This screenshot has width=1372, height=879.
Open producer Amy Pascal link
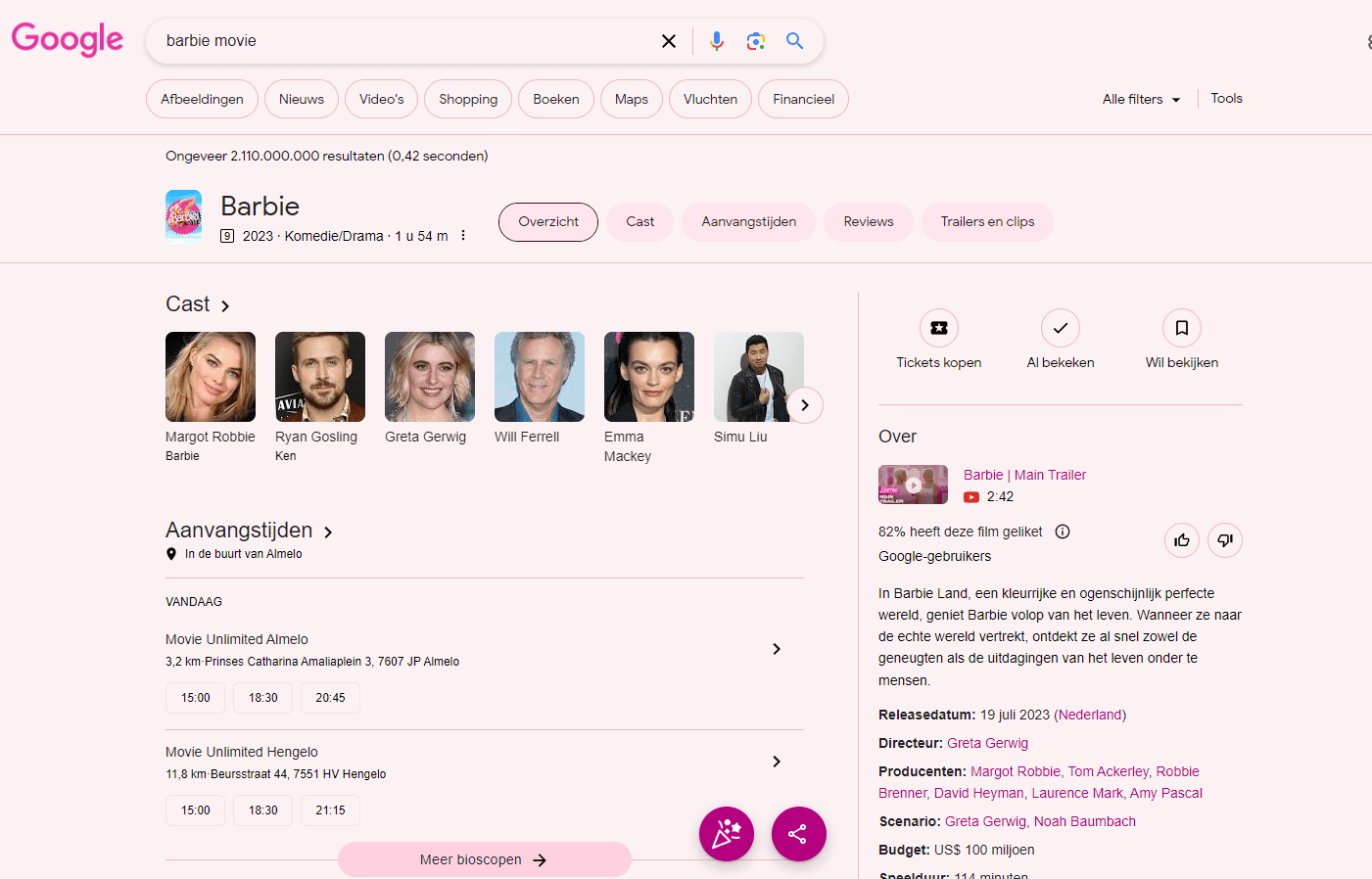pyautogui.click(x=1166, y=794)
